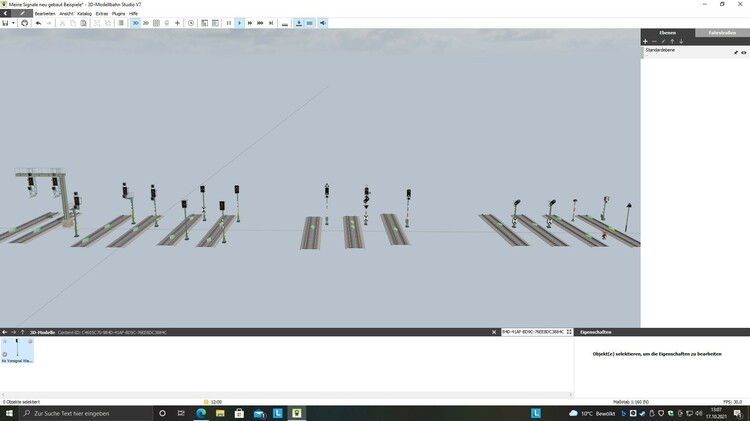This screenshot has height=421, width=750.
Task: Select the Ks Vorsignal model thumbnail
Action: [17, 351]
